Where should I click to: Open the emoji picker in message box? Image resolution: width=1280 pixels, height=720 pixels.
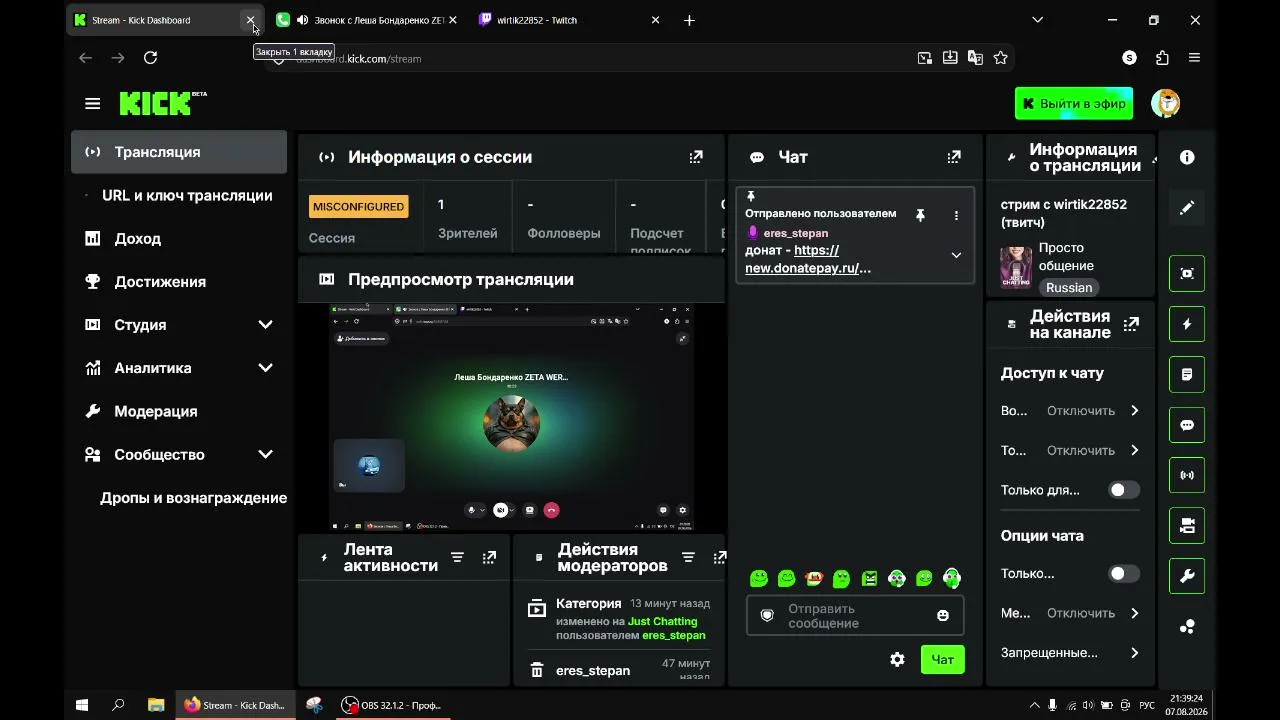[943, 616]
